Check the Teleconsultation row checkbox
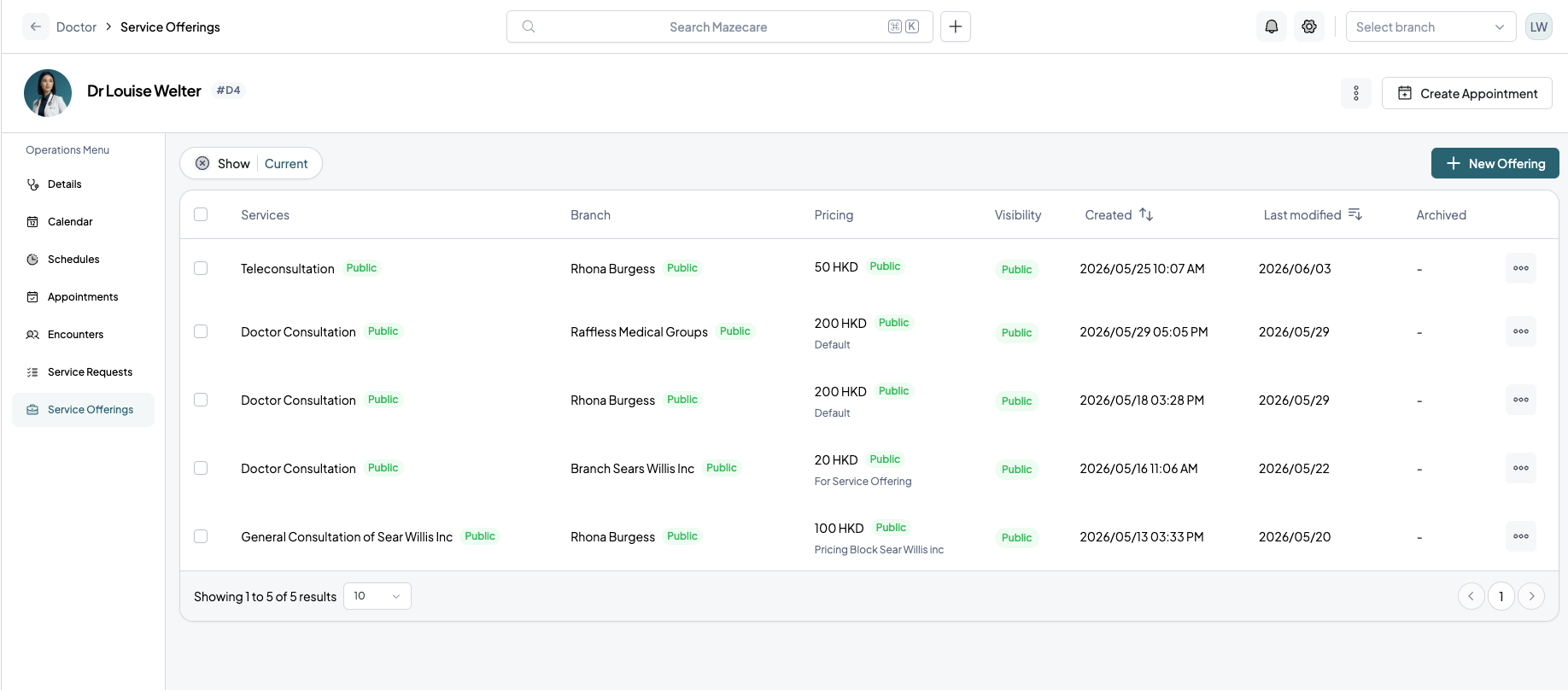1568x690 pixels. 201,268
